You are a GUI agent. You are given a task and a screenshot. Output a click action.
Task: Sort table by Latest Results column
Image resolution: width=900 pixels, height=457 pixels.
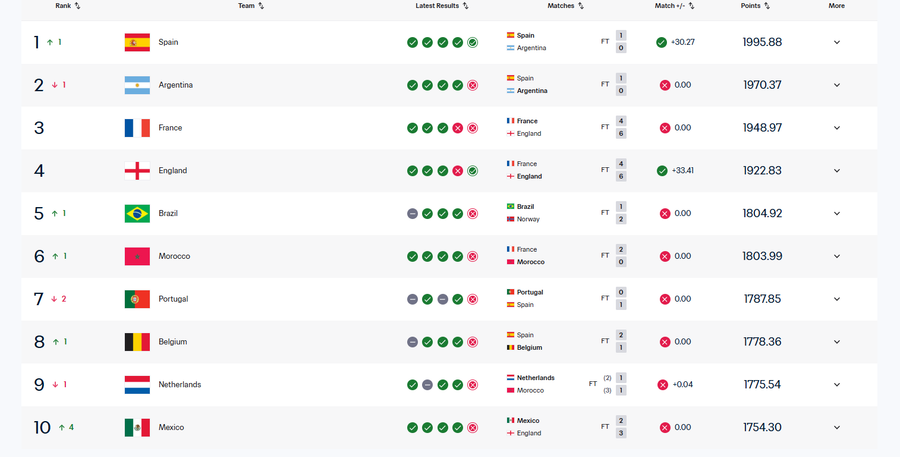pos(442,6)
